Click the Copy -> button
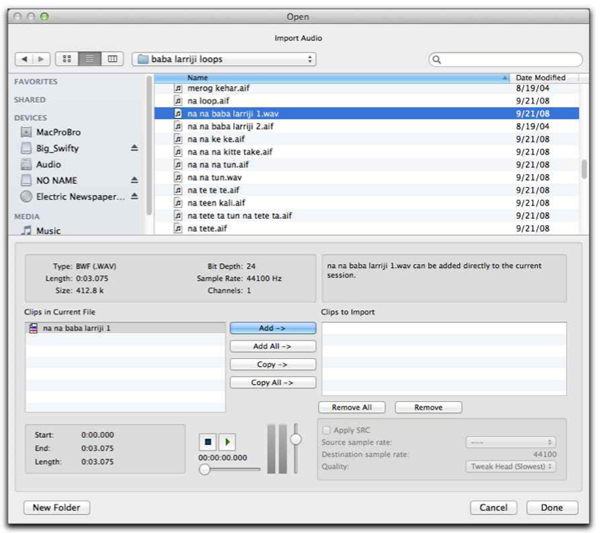The height and width of the screenshot is (533, 600). point(273,365)
